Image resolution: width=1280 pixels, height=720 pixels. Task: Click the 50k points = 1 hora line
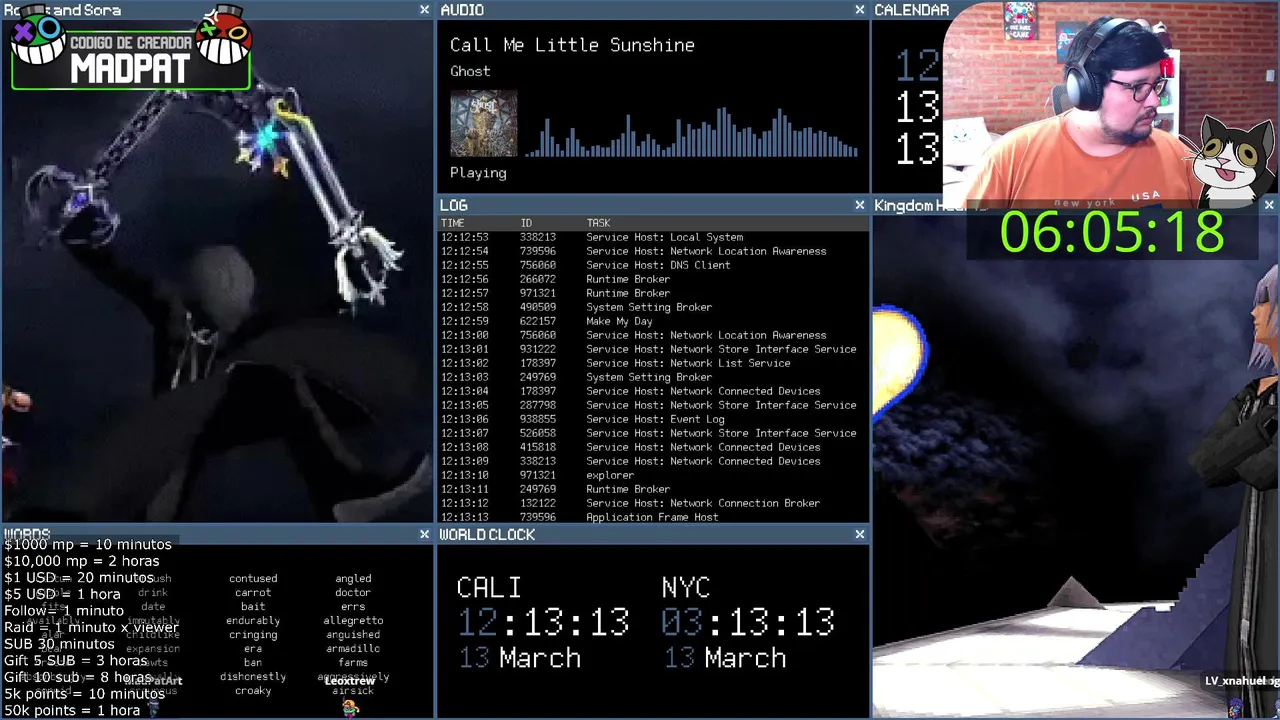point(72,710)
